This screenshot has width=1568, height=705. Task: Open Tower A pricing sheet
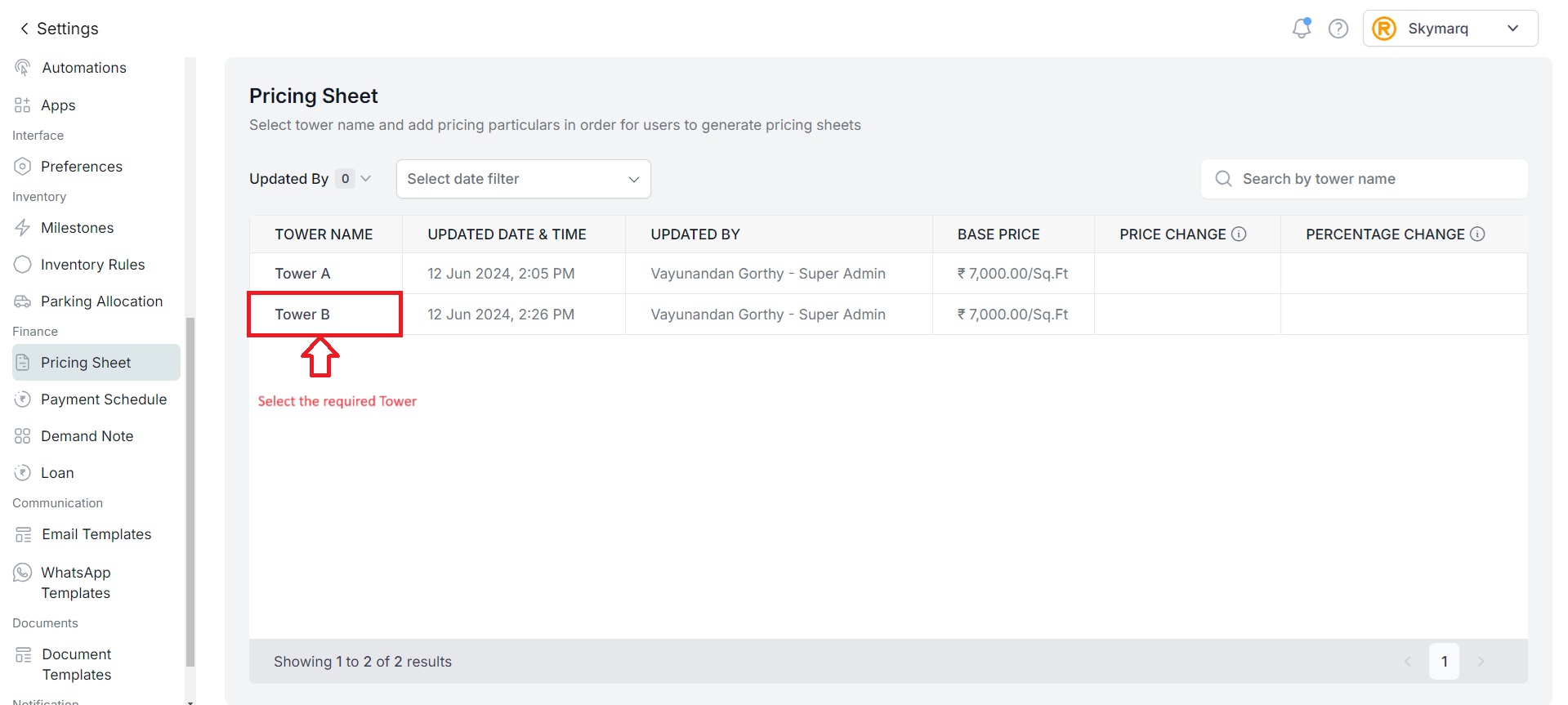click(302, 274)
